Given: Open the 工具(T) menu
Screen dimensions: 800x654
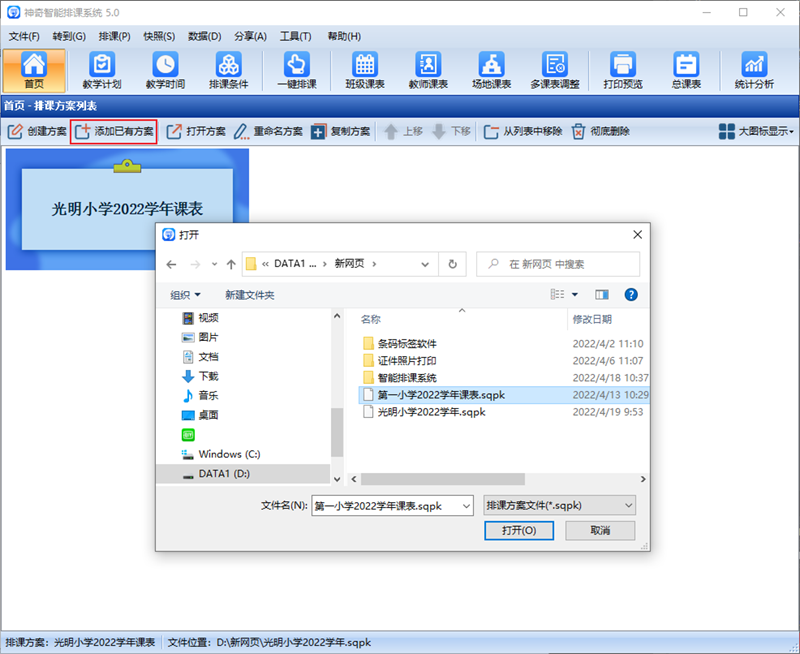Looking at the screenshot, I should pyautogui.click(x=295, y=36).
